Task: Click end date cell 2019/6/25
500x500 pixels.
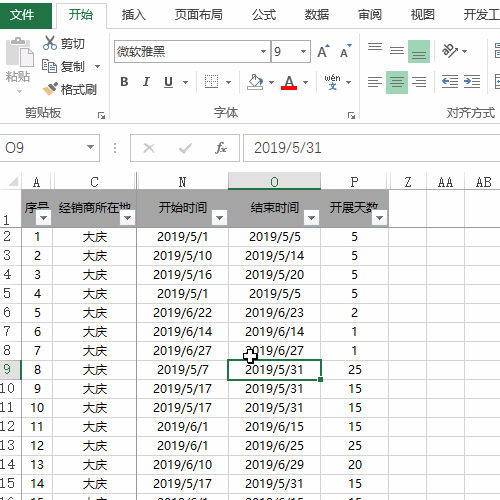Action: coord(274,445)
